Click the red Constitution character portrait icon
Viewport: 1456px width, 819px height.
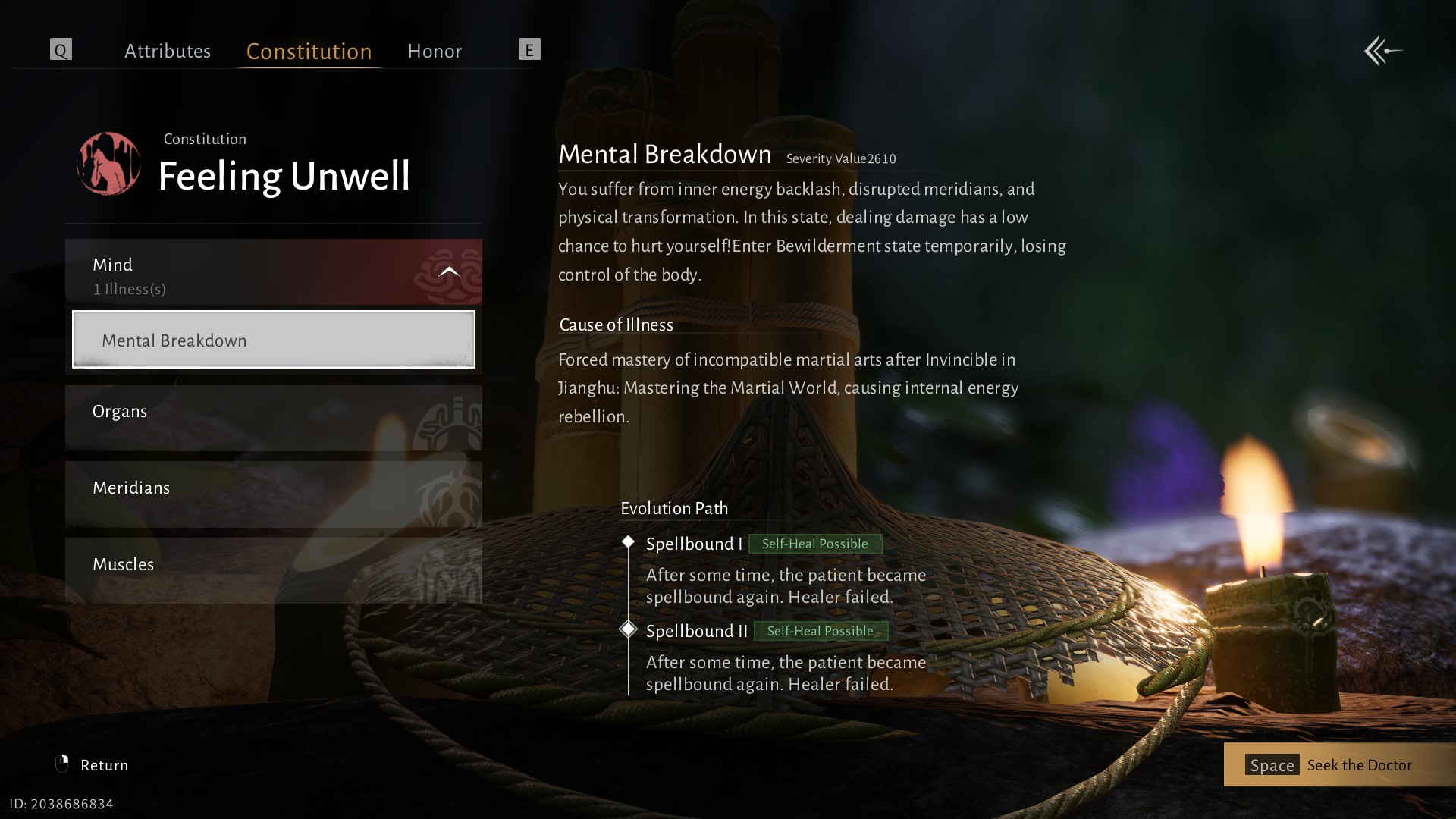coord(108,164)
